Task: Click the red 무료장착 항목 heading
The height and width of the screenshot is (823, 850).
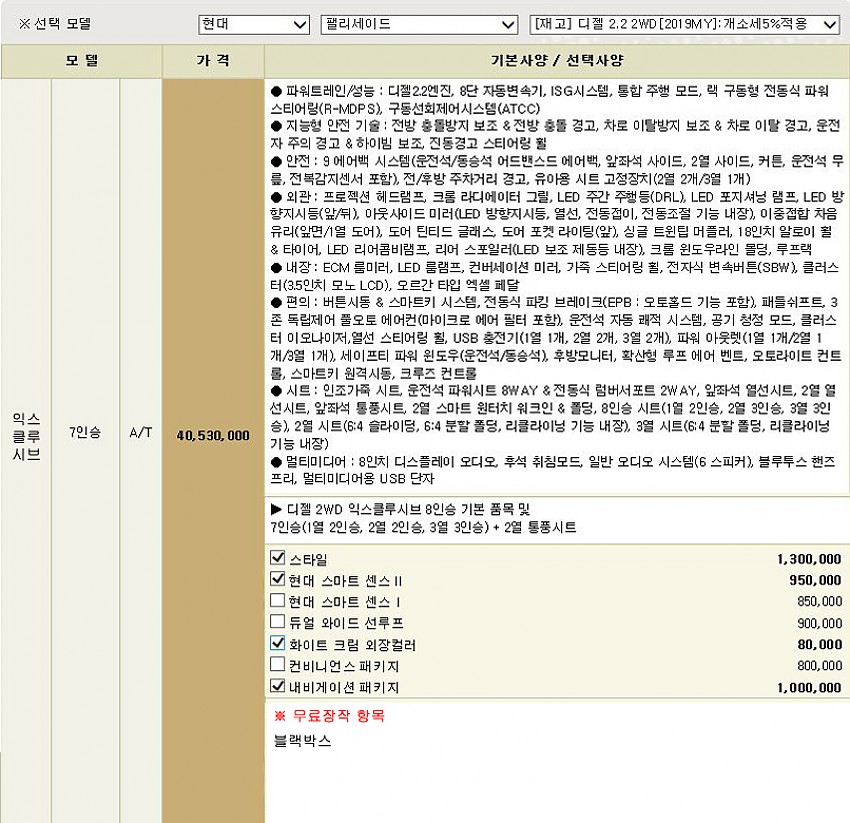Action: [x=329, y=716]
